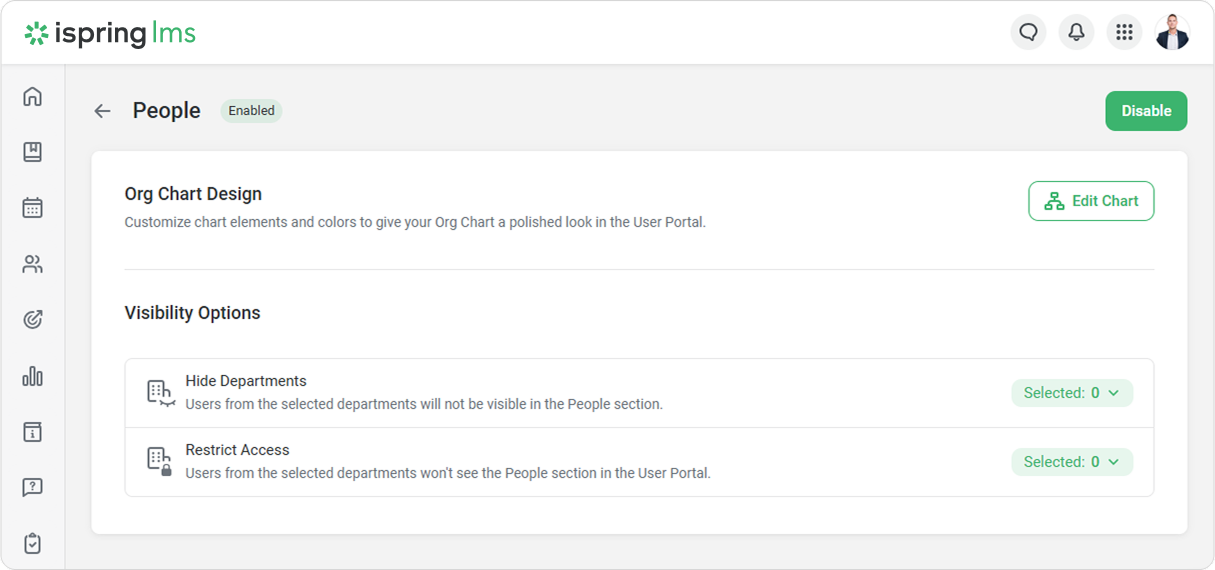
Task: Click the Edit Chart button
Action: click(1091, 201)
